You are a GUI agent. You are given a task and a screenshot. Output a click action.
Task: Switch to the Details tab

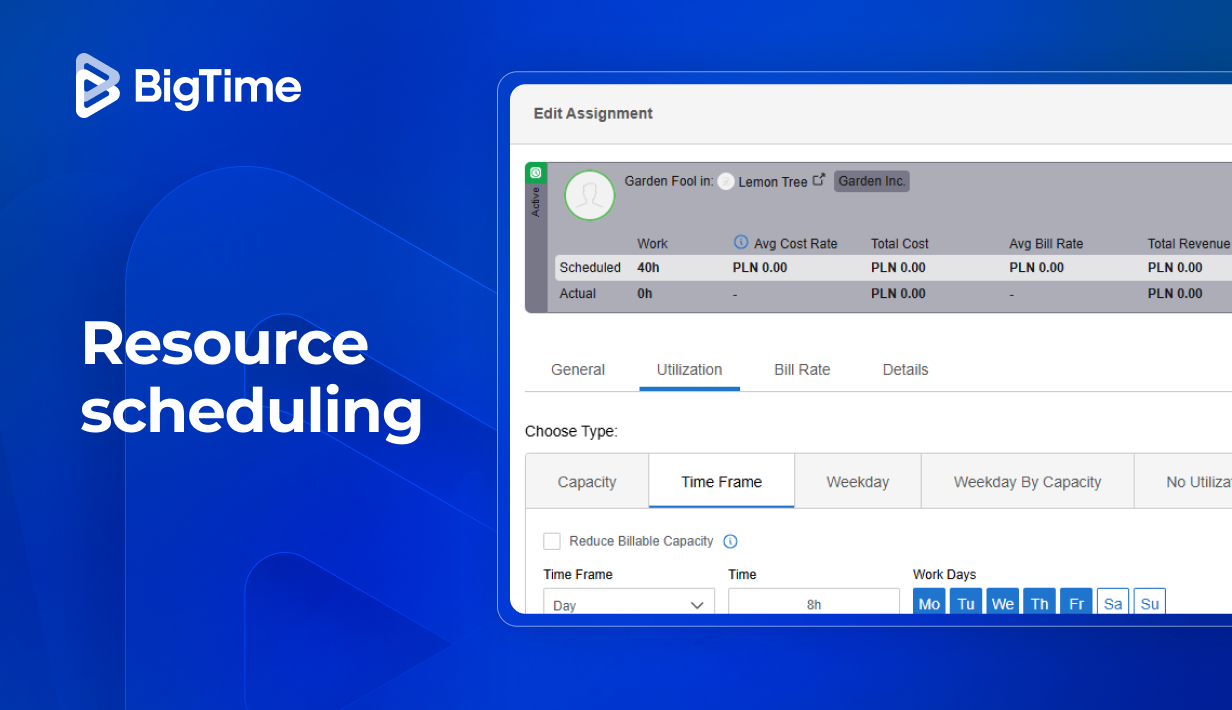tap(905, 370)
